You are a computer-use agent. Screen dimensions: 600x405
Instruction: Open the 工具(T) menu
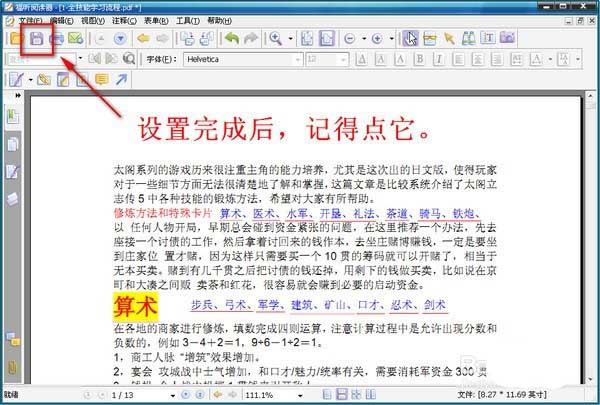[x=188, y=21]
